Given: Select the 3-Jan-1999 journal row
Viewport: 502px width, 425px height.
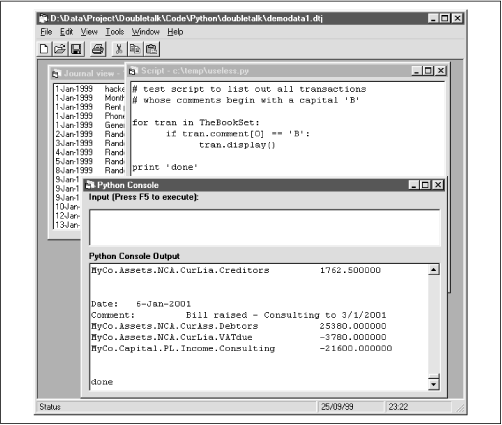Looking at the screenshot, I should (x=89, y=143).
